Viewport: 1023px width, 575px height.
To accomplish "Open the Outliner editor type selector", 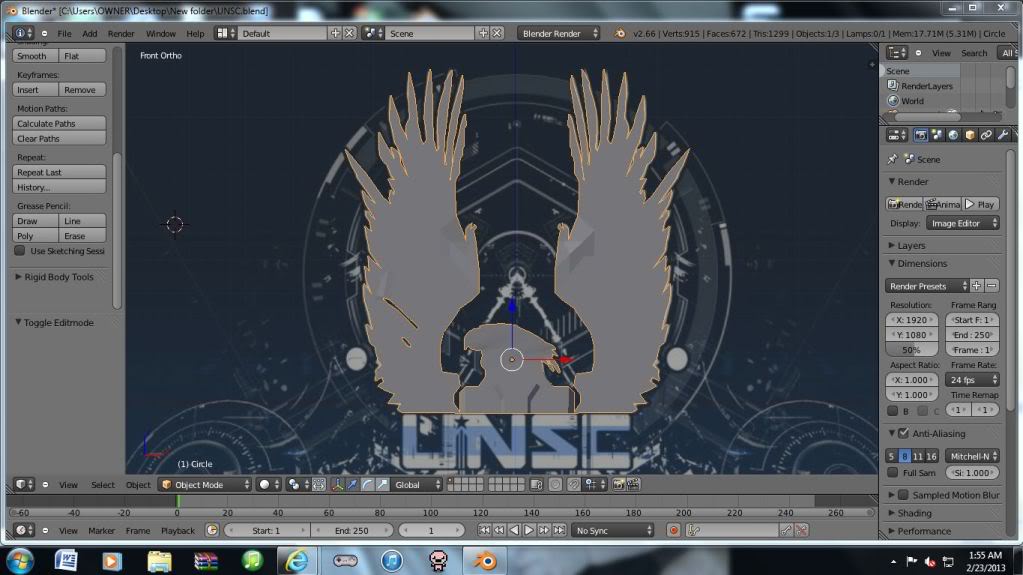I will tap(897, 53).
